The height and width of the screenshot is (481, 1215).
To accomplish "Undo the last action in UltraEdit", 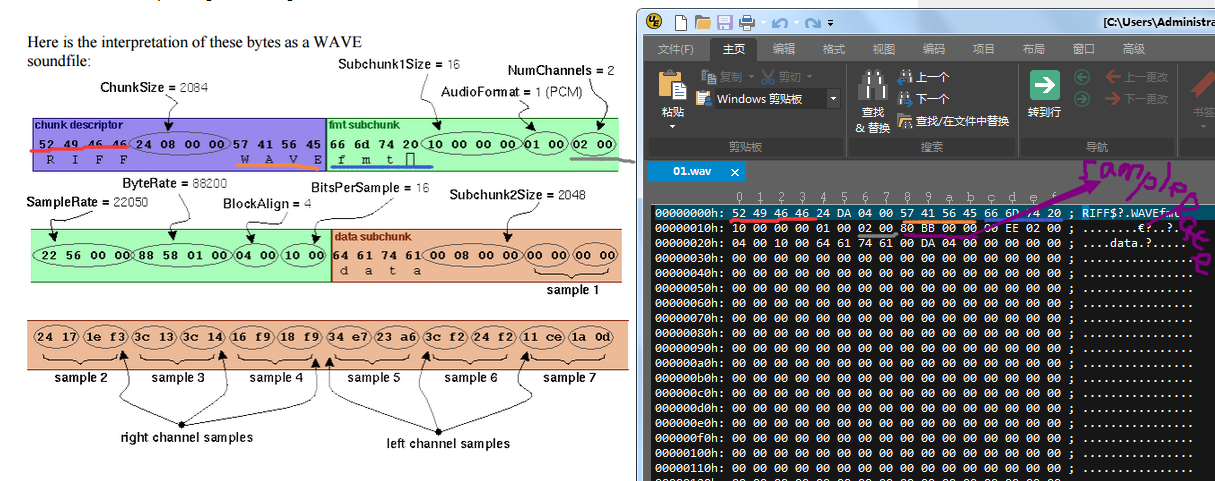I will click(779, 22).
